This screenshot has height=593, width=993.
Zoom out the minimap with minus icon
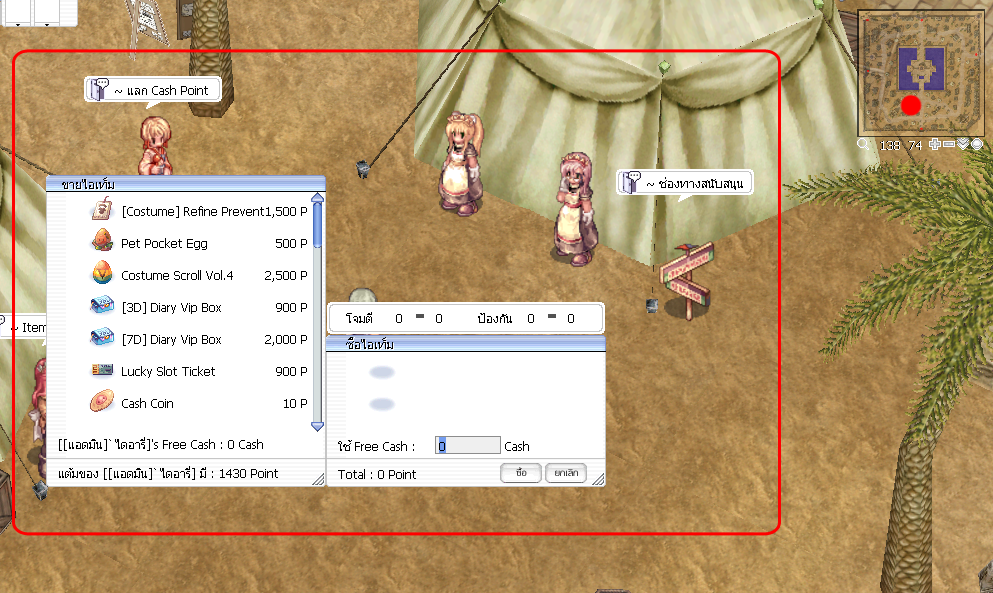(x=949, y=145)
